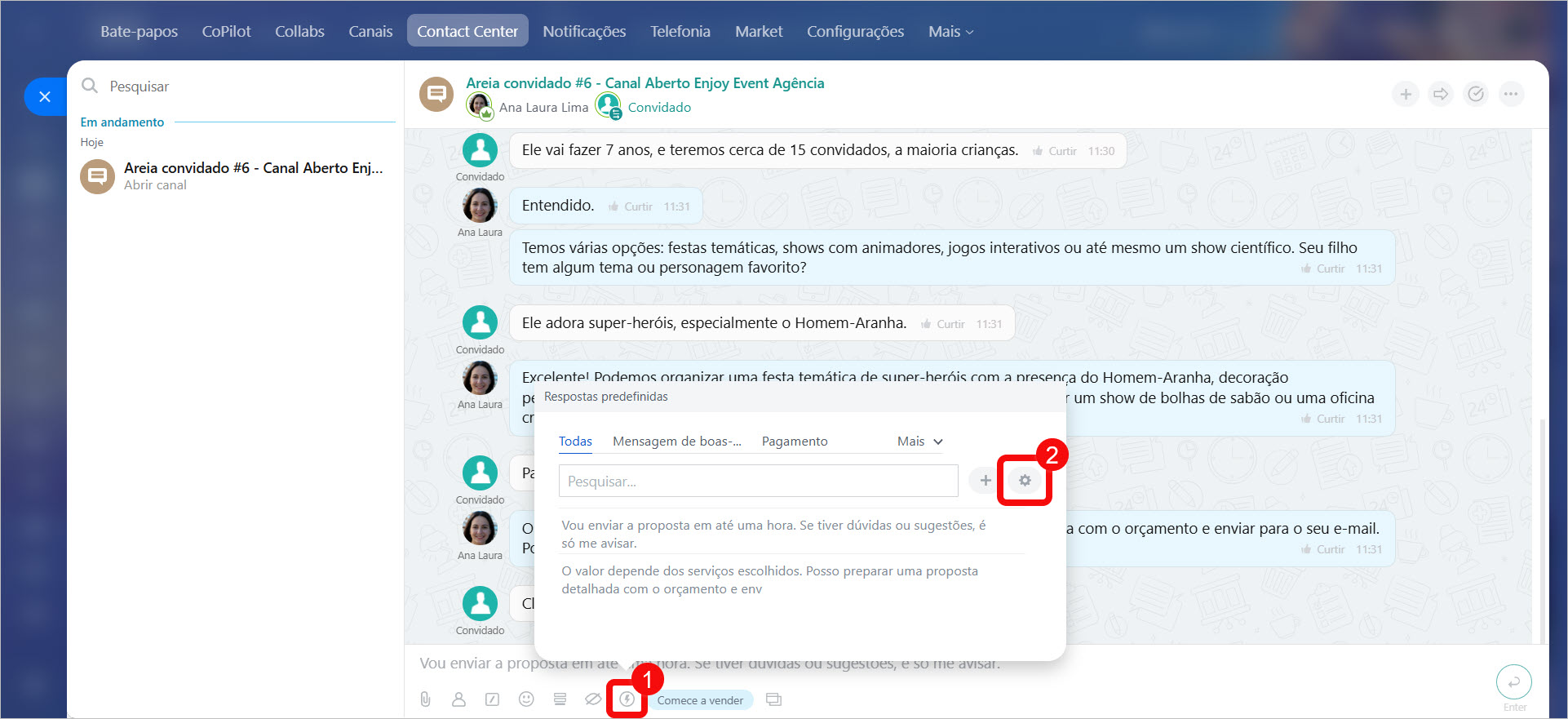Screen dimensions: 1568x719
Task: Like the message ending 'uma oficina'
Action: tap(1322, 419)
